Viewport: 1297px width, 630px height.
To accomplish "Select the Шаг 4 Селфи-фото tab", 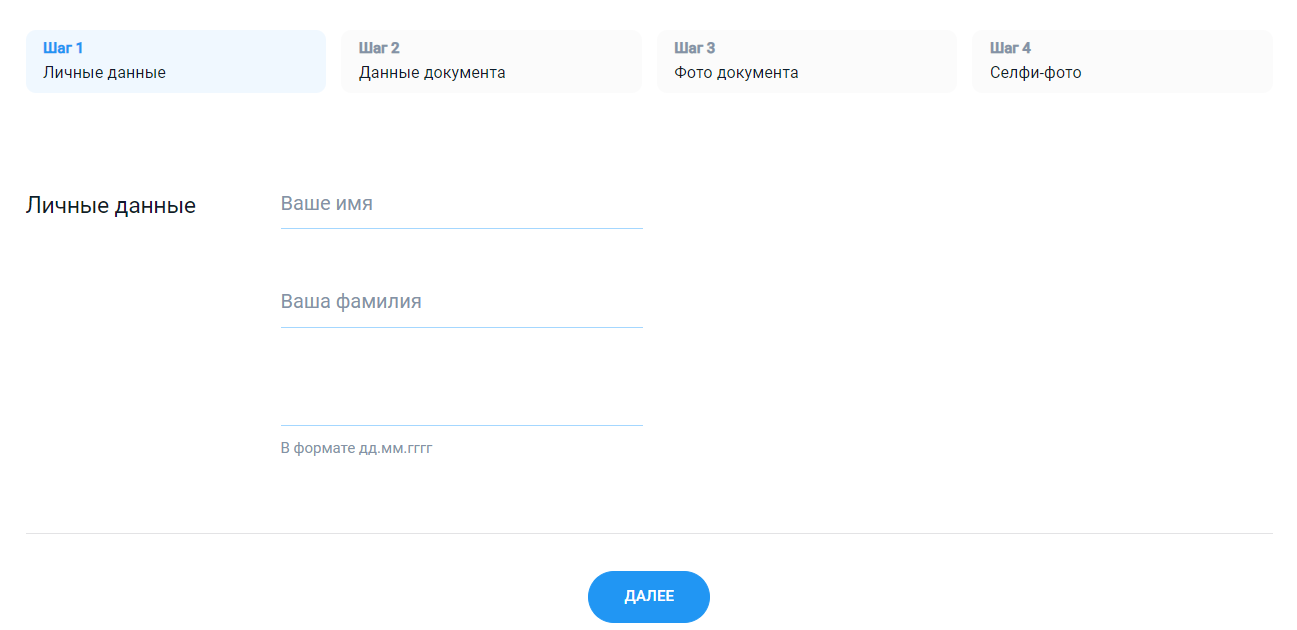I will [1122, 61].
